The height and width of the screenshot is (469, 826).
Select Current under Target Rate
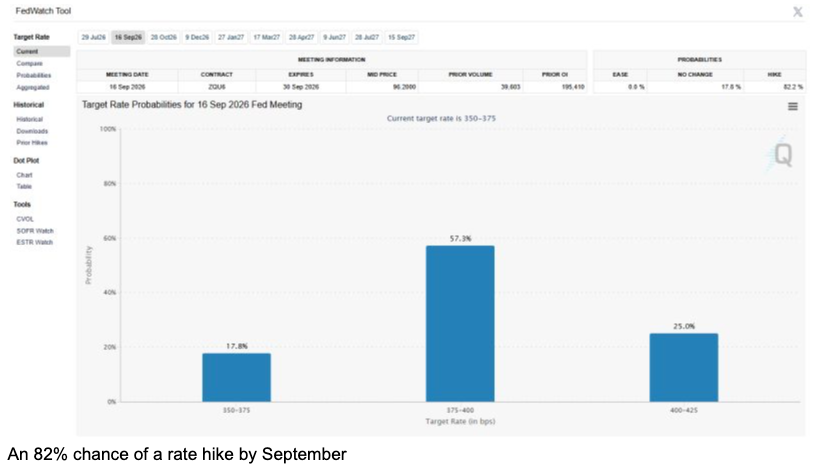(42, 51)
